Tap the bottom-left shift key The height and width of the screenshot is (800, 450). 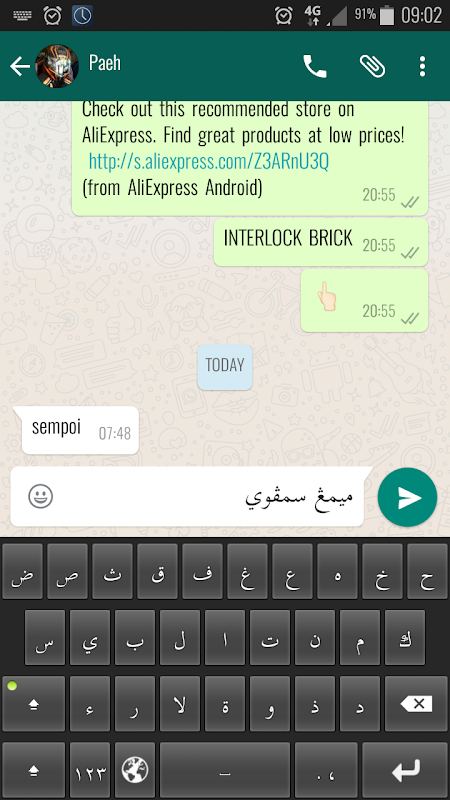click(x=34, y=769)
